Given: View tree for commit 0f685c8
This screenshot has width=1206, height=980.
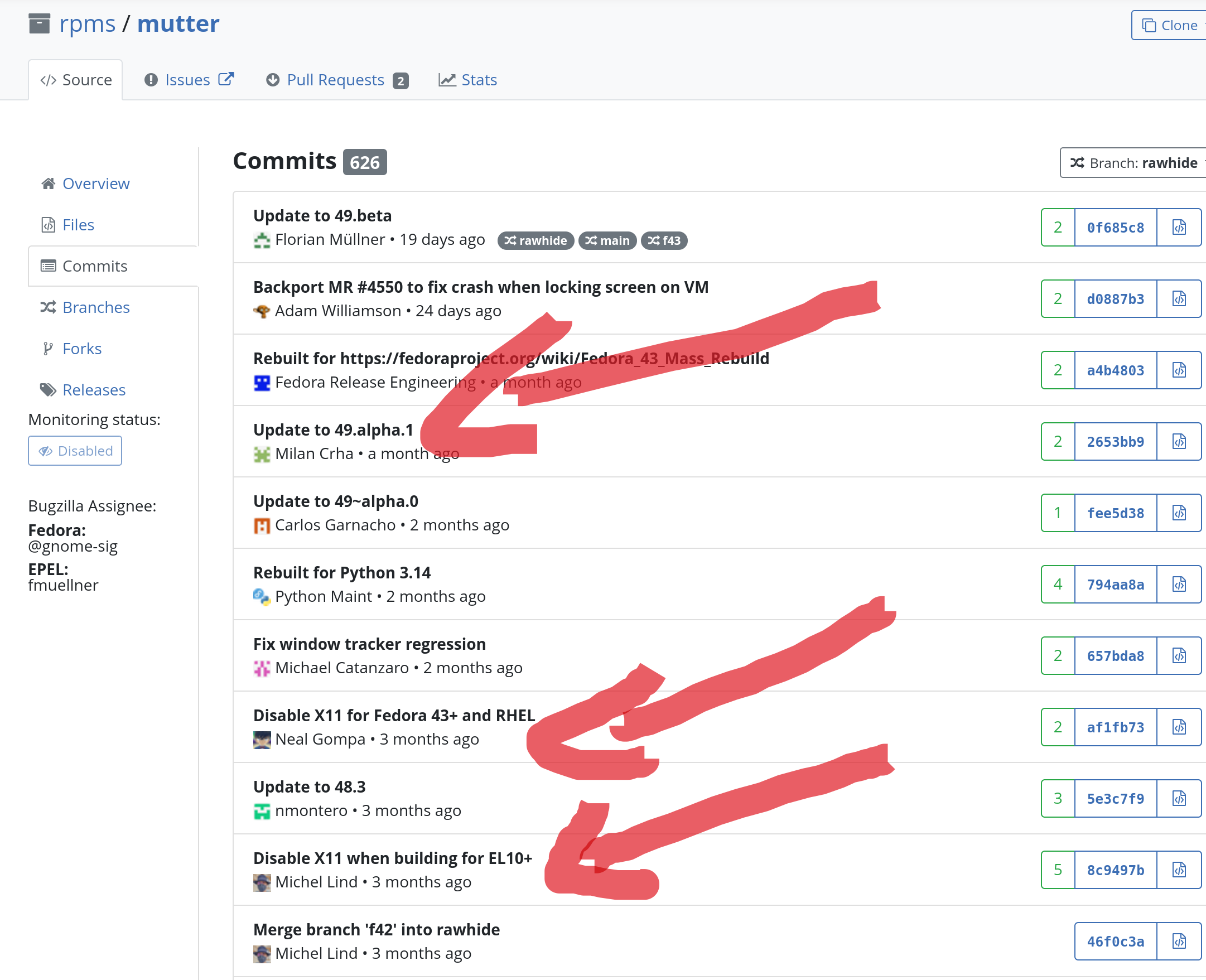Looking at the screenshot, I should pos(1179,228).
